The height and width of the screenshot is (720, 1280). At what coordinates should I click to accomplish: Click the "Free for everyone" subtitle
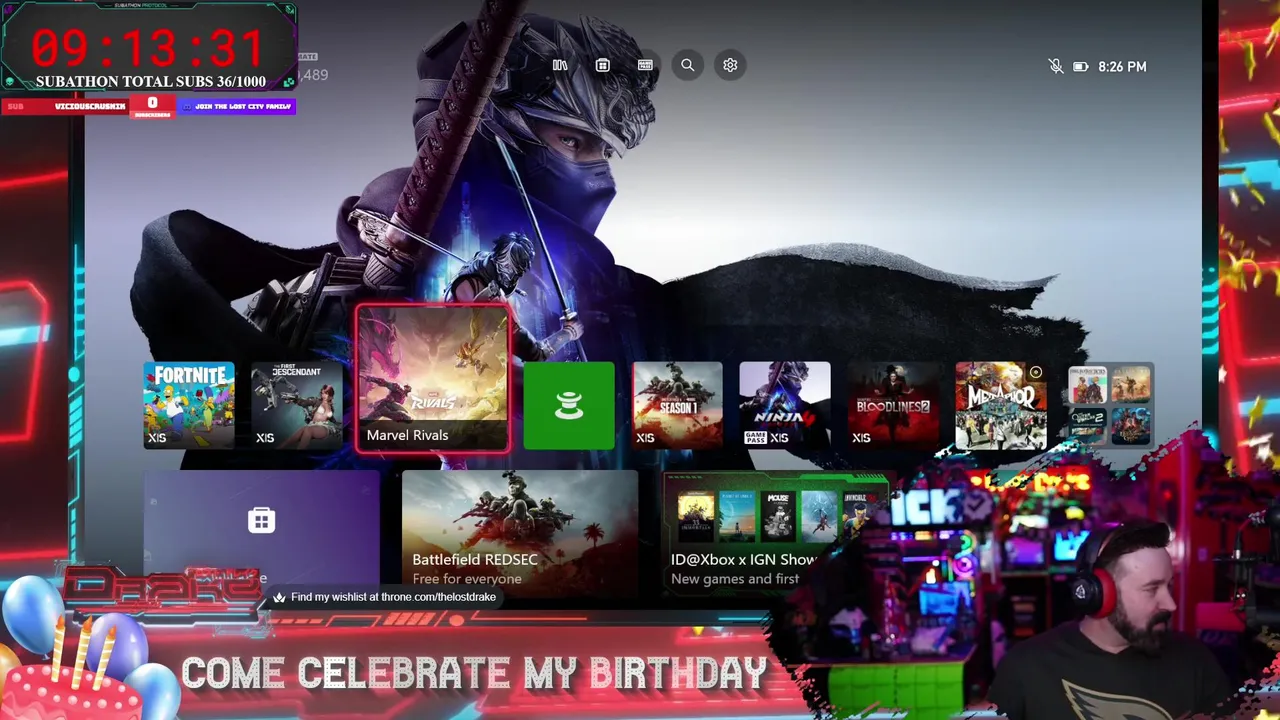click(x=467, y=579)
